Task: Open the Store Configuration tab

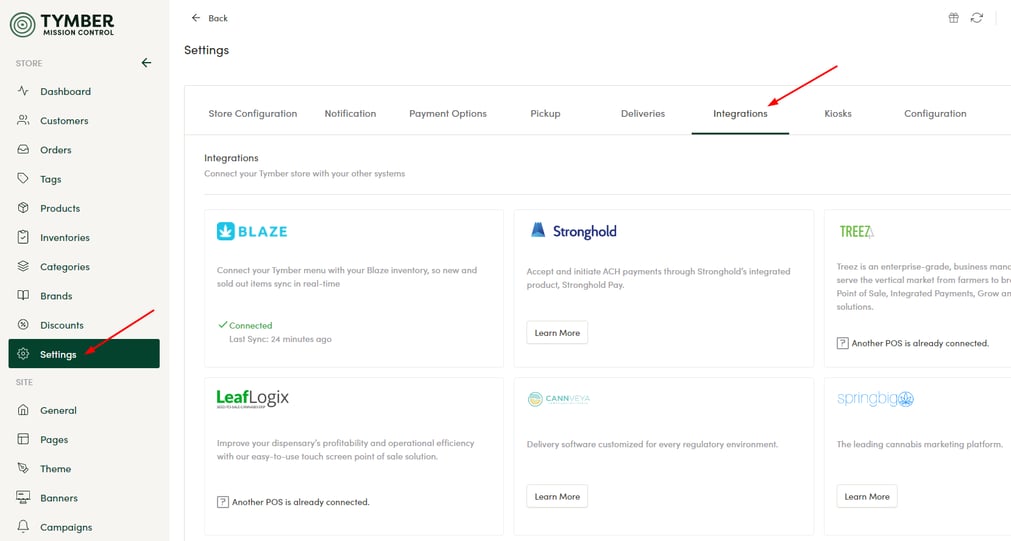Action: click(253, 113)
